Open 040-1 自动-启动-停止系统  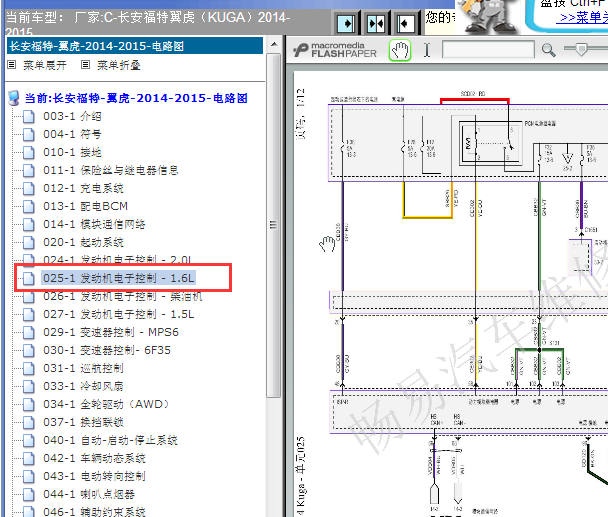(x=110, y=441)
